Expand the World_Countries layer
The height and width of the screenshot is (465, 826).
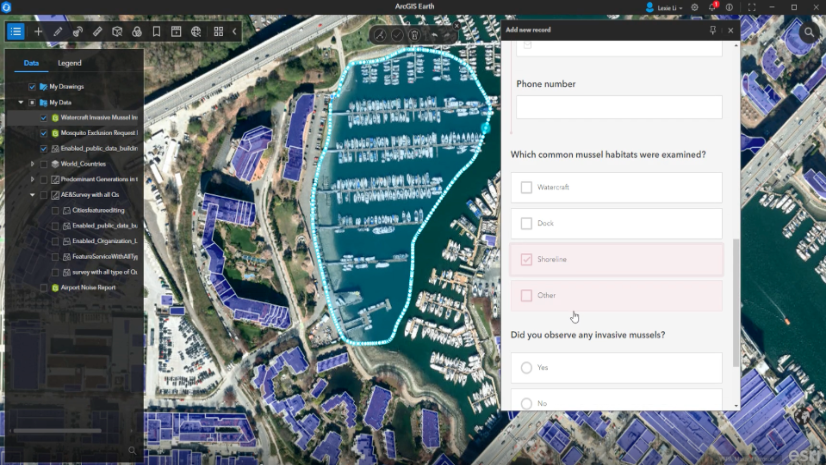[32, 163]
